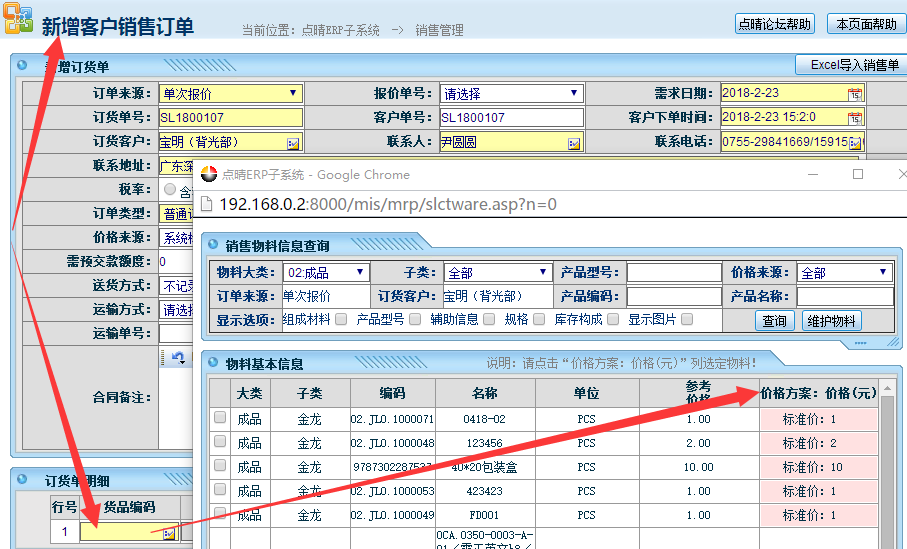
Task: Click the 产品名称 input field
Action: [x=844, y=297]
